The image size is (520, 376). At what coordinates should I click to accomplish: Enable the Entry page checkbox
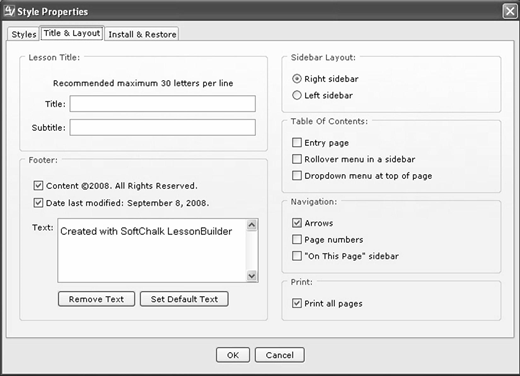[x=297, y=143]
